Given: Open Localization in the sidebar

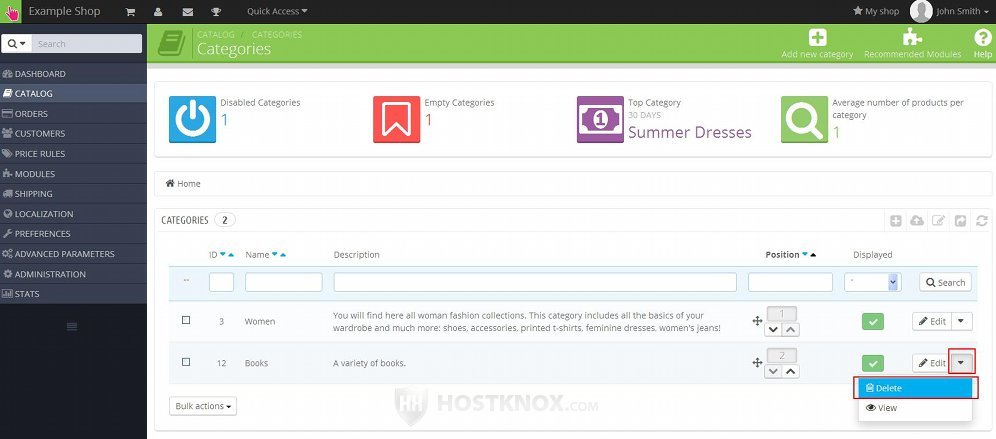Looking at the screenshot, I should 73,214.
